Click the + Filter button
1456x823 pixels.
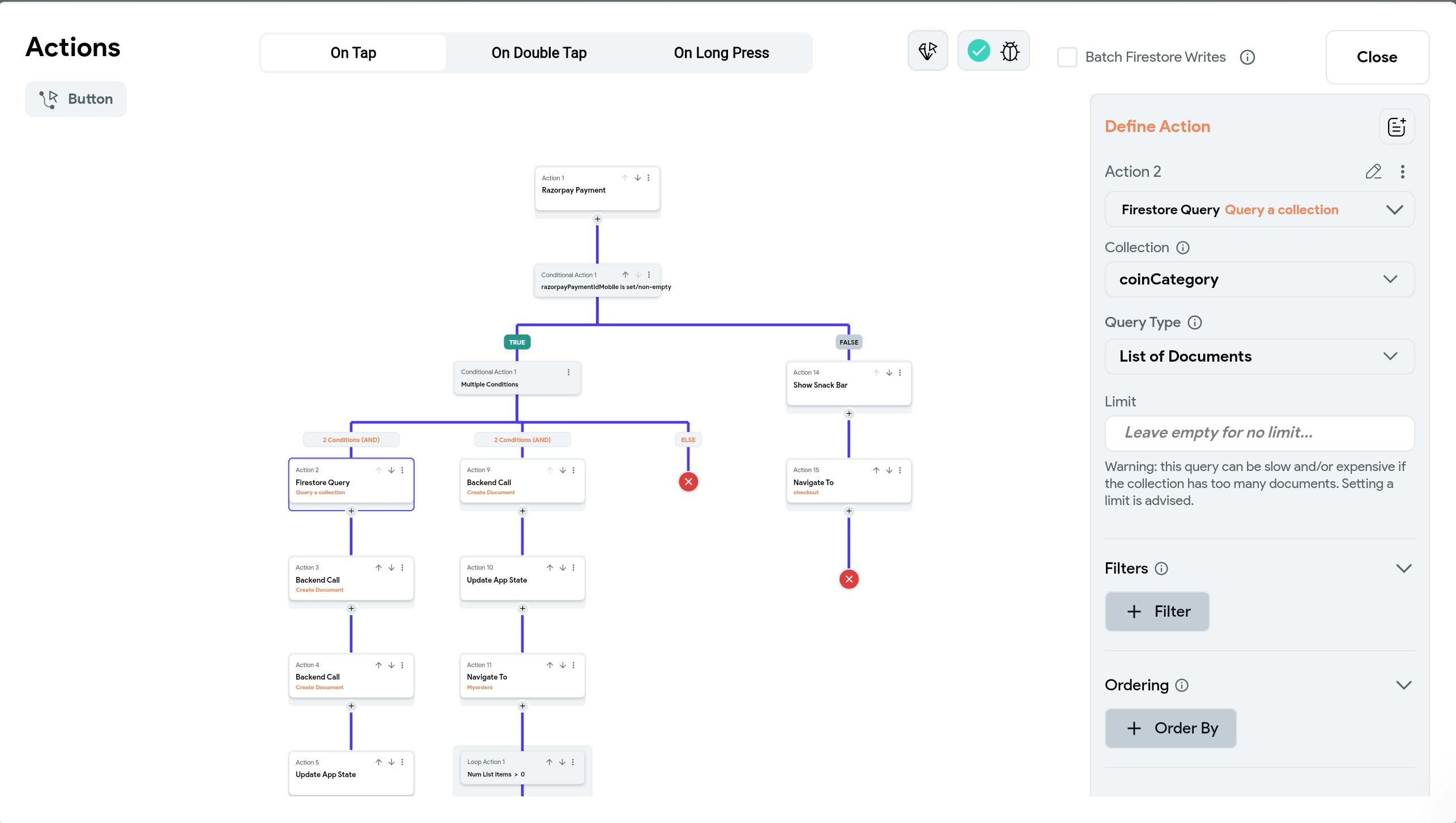(x=1156, y=612)
